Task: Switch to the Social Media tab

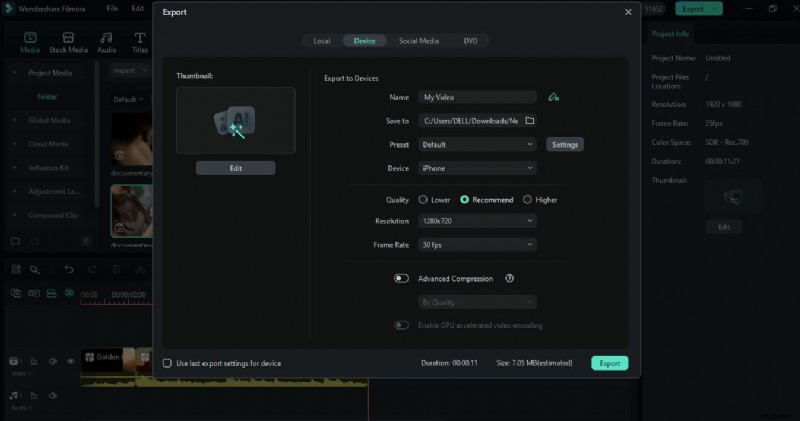Action: click(x=419, y=41)
